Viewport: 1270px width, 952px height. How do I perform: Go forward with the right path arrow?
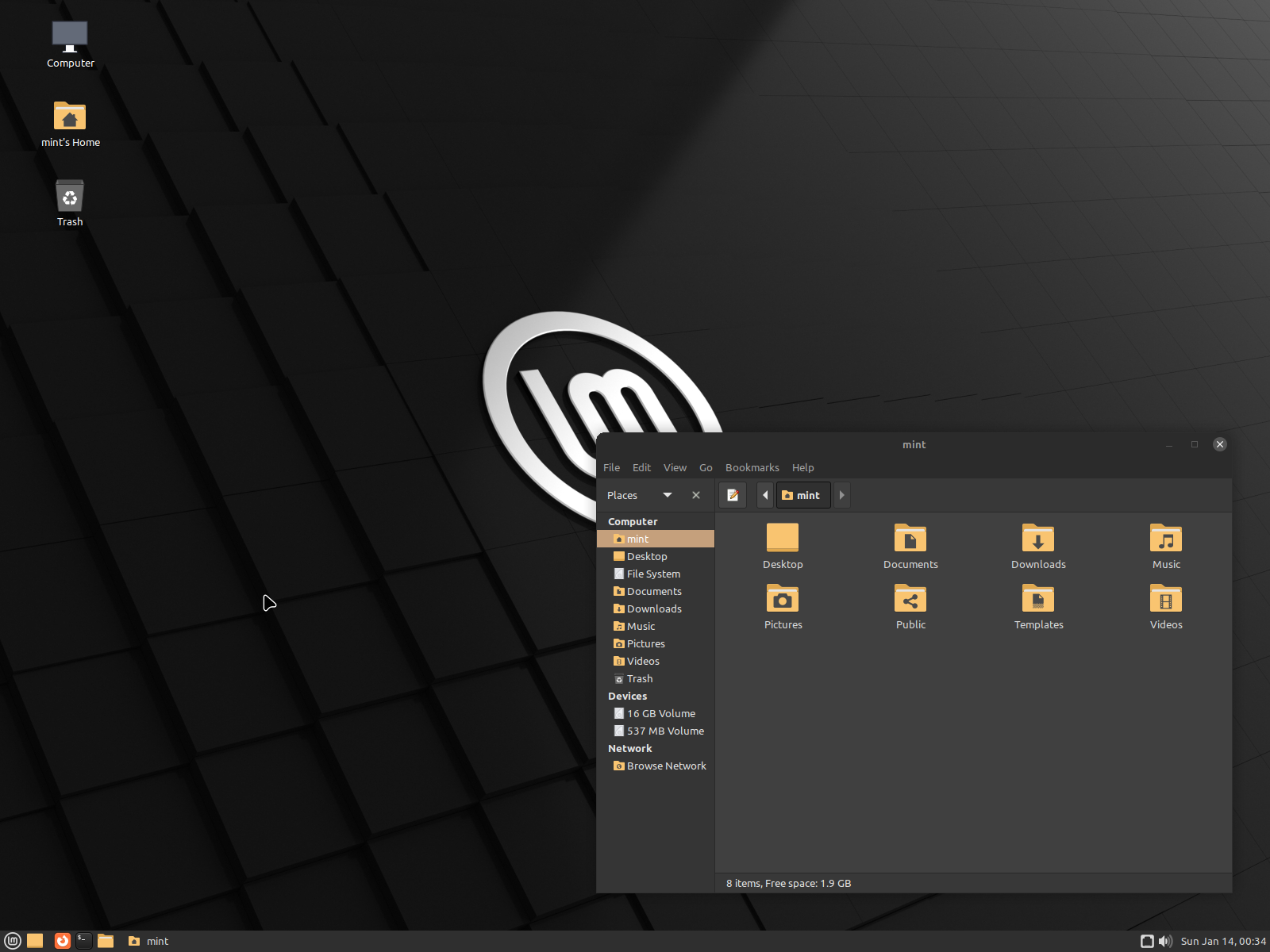pyautogui.click(x=842, y=495)
